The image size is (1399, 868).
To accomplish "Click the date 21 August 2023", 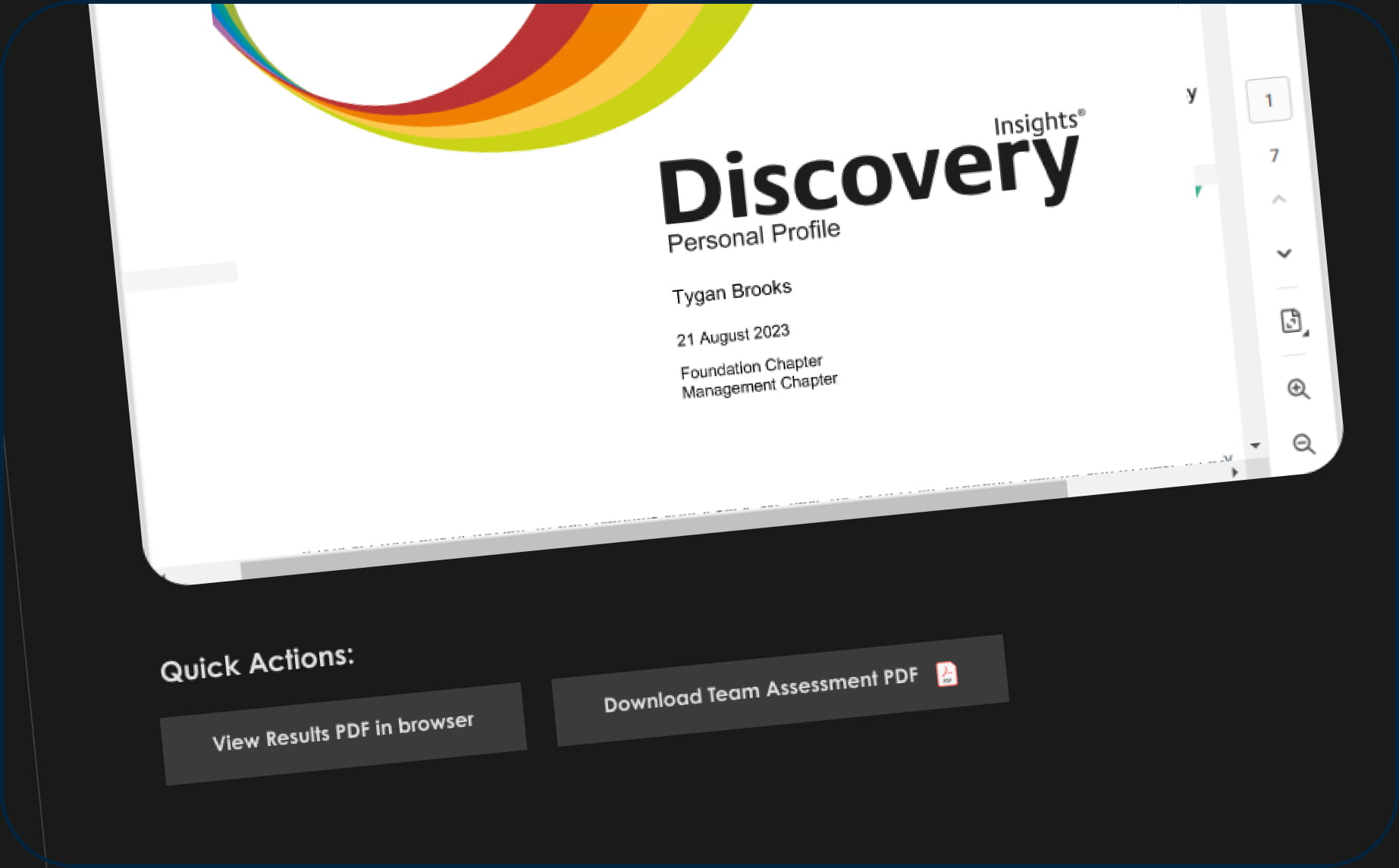I will click(x=733, y=335).
